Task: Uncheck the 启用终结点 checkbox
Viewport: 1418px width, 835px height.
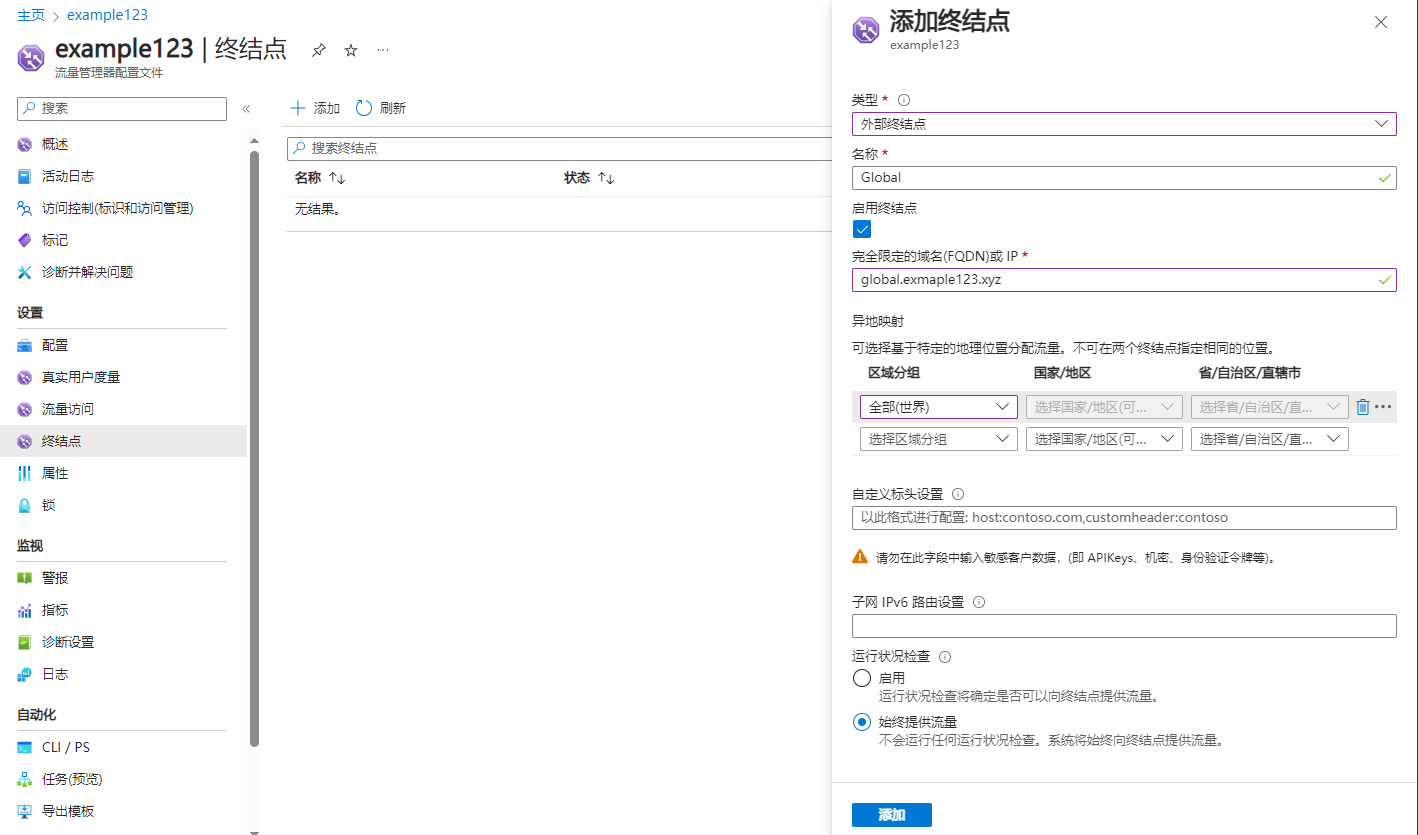Action: (862, 229)
